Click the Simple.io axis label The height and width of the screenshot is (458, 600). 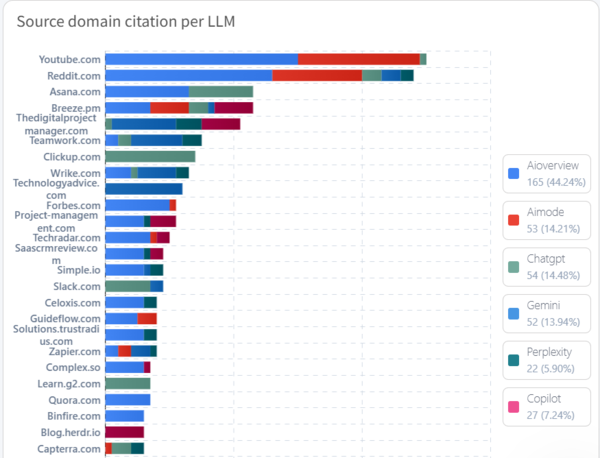[x=79, y=270]
